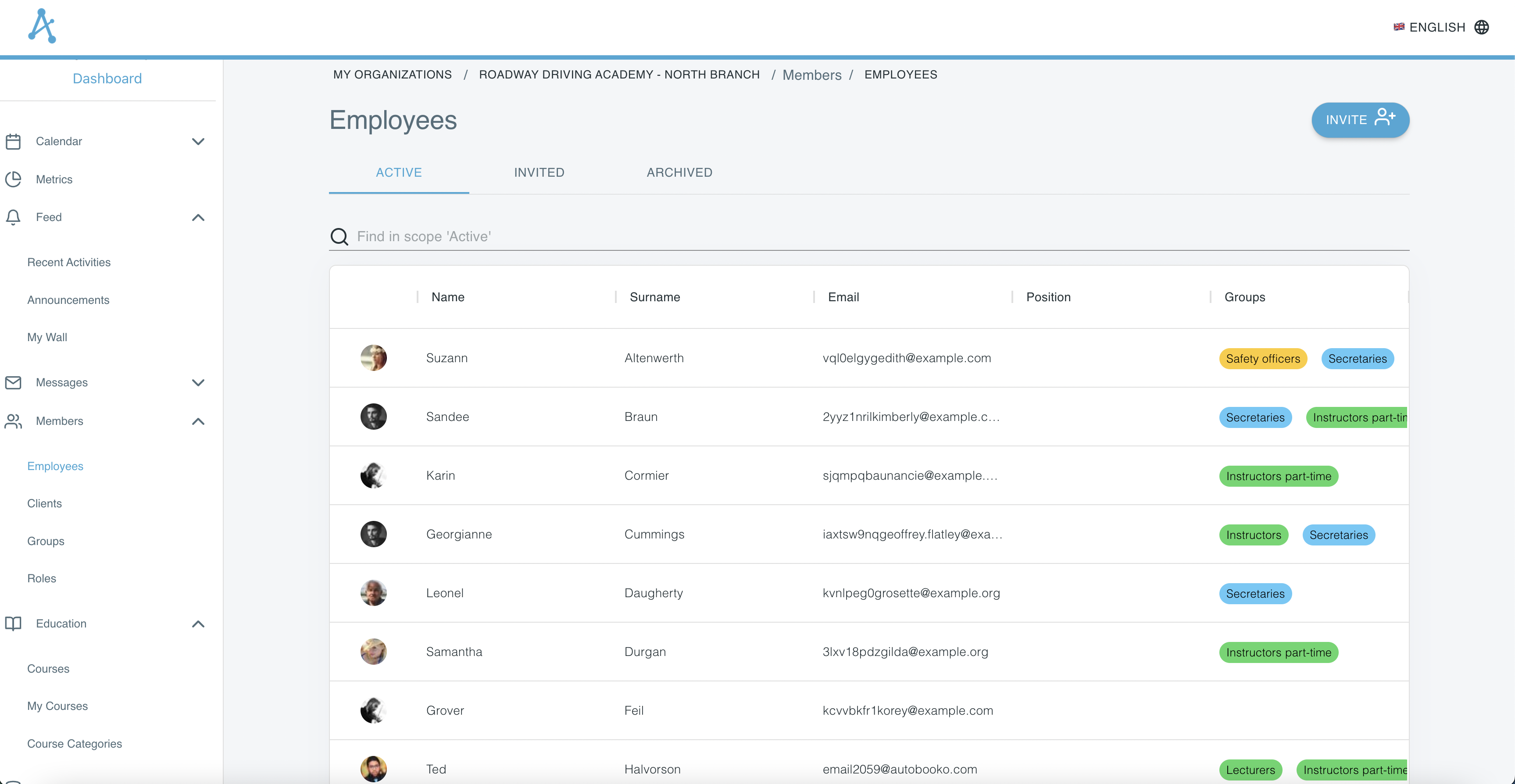1515x784 pixels.
Task: Switch to the INVITED tab
Action: tap(539, 172)
